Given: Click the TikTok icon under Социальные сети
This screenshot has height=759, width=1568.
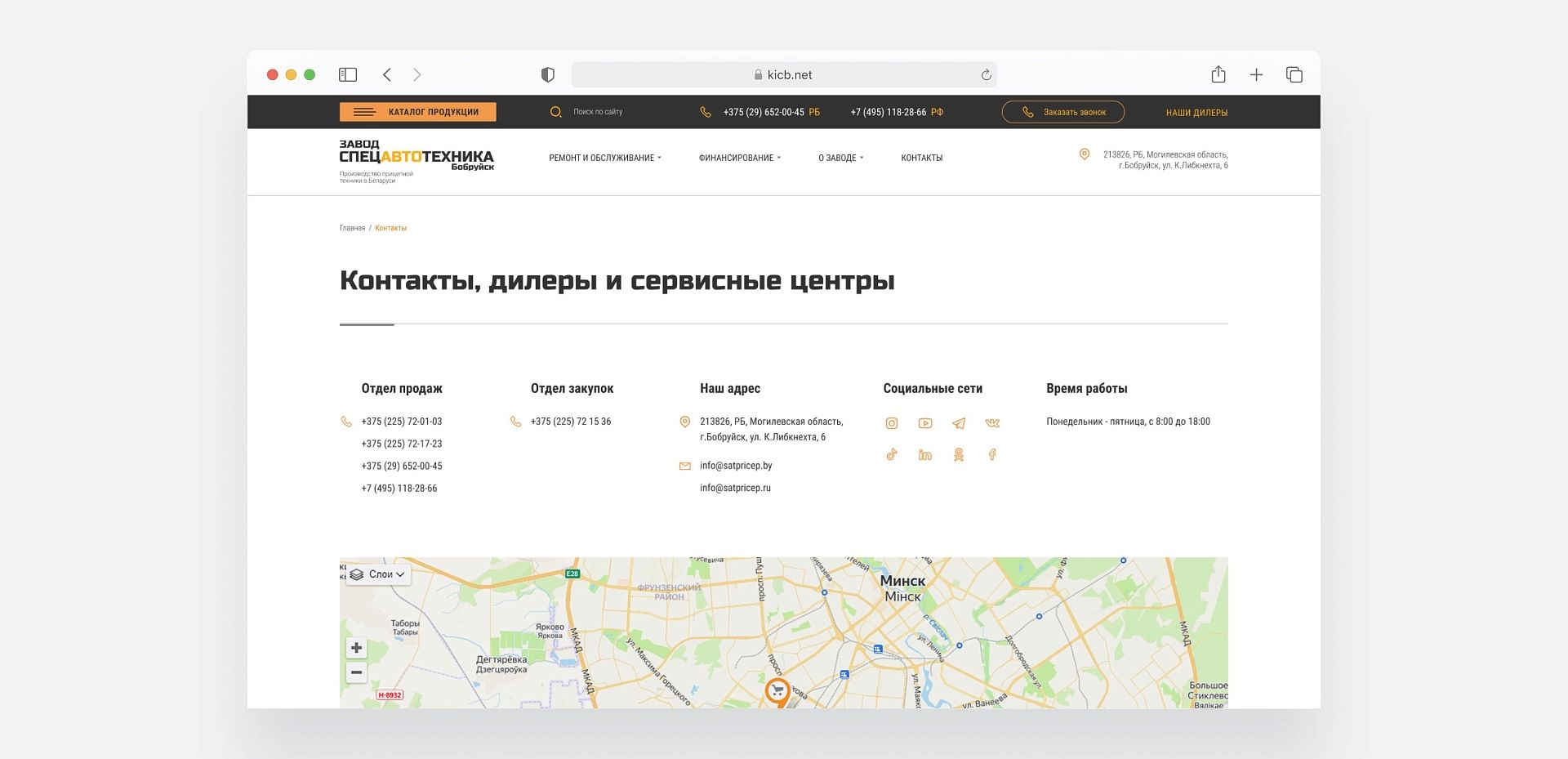Looking at the screenshot, I should coord(892,454).
